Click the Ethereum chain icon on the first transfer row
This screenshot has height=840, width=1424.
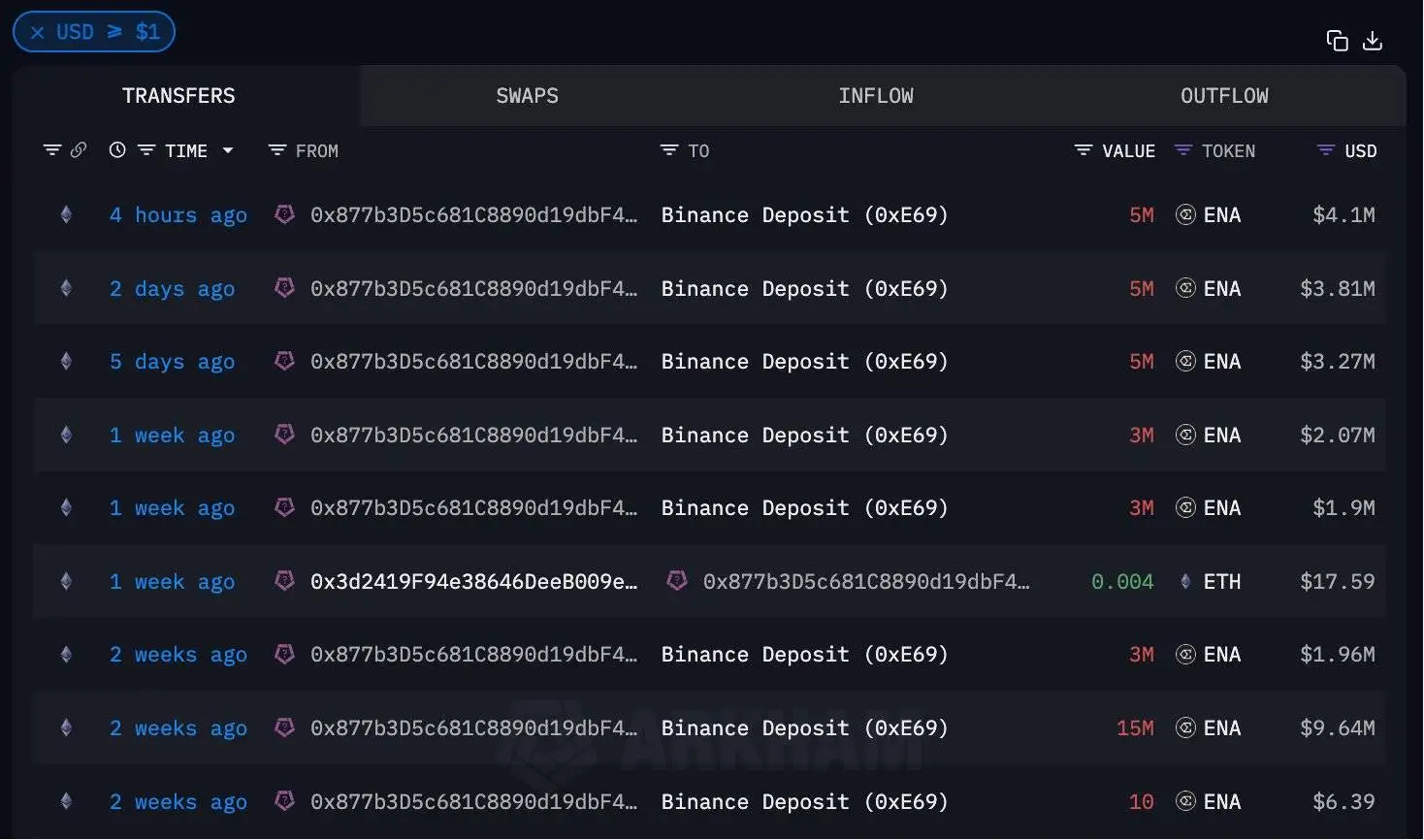[x=65, y=214]
